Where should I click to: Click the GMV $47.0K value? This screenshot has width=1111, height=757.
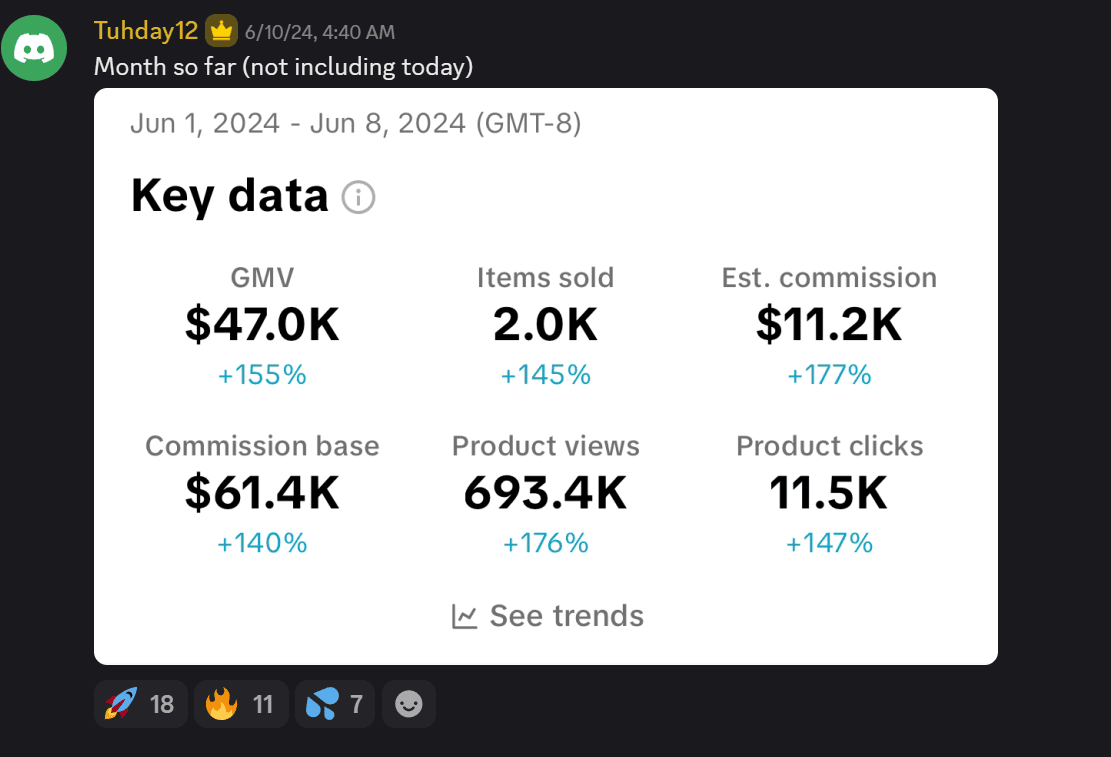(262, 324)
